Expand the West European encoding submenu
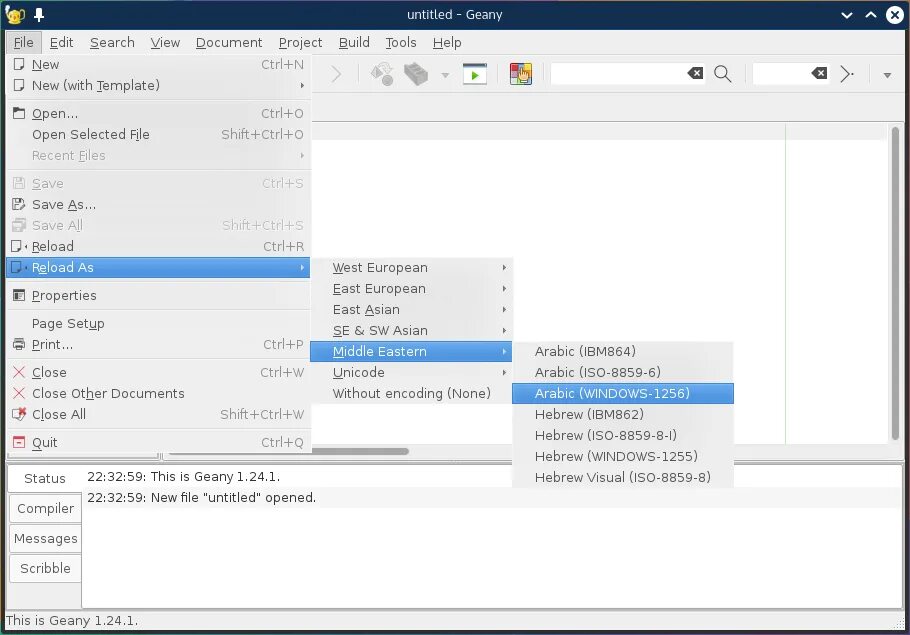The height and width of the screenshot is (635, 910). pyautogui.click(x=411, y=268)
